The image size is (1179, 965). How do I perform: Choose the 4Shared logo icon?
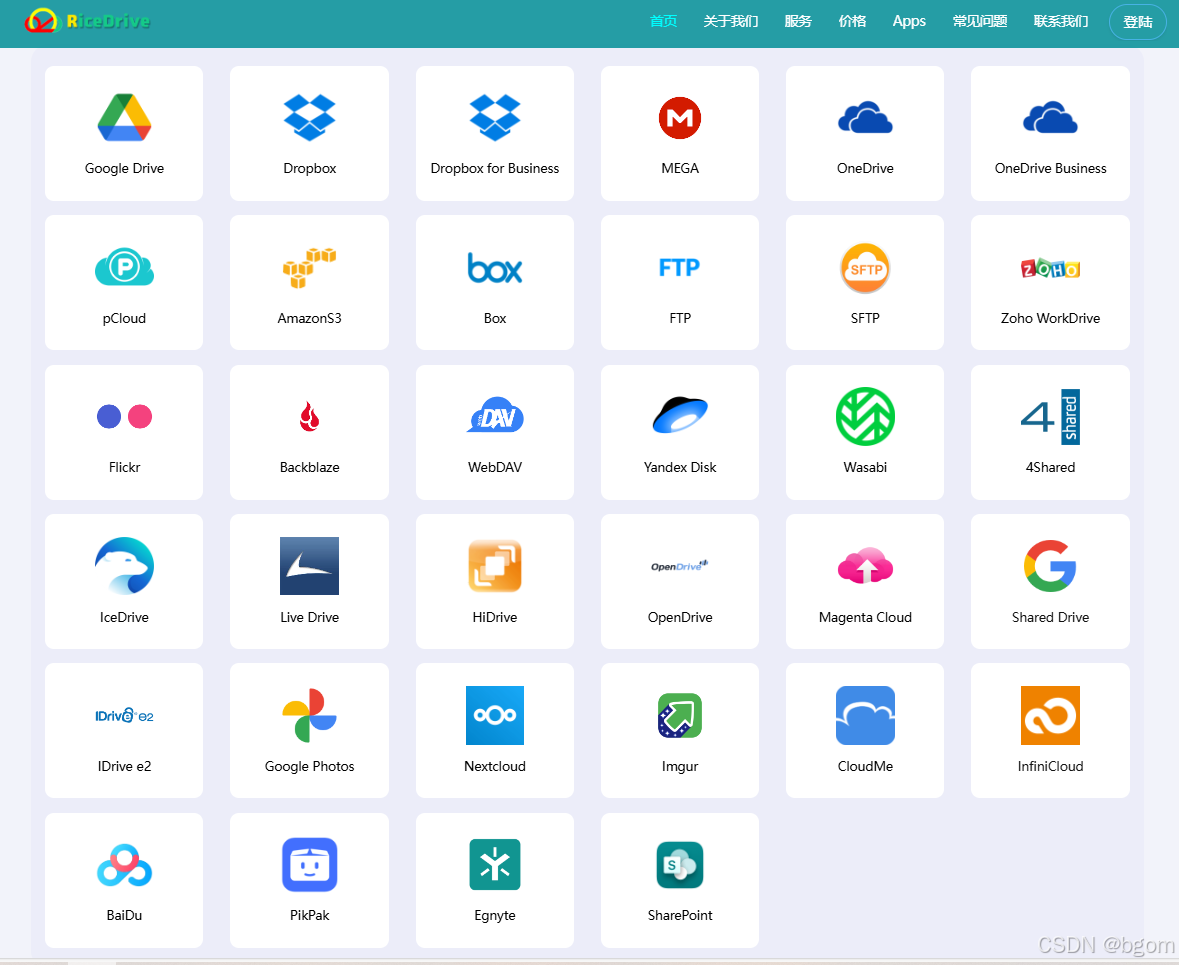coord(1050,416)
